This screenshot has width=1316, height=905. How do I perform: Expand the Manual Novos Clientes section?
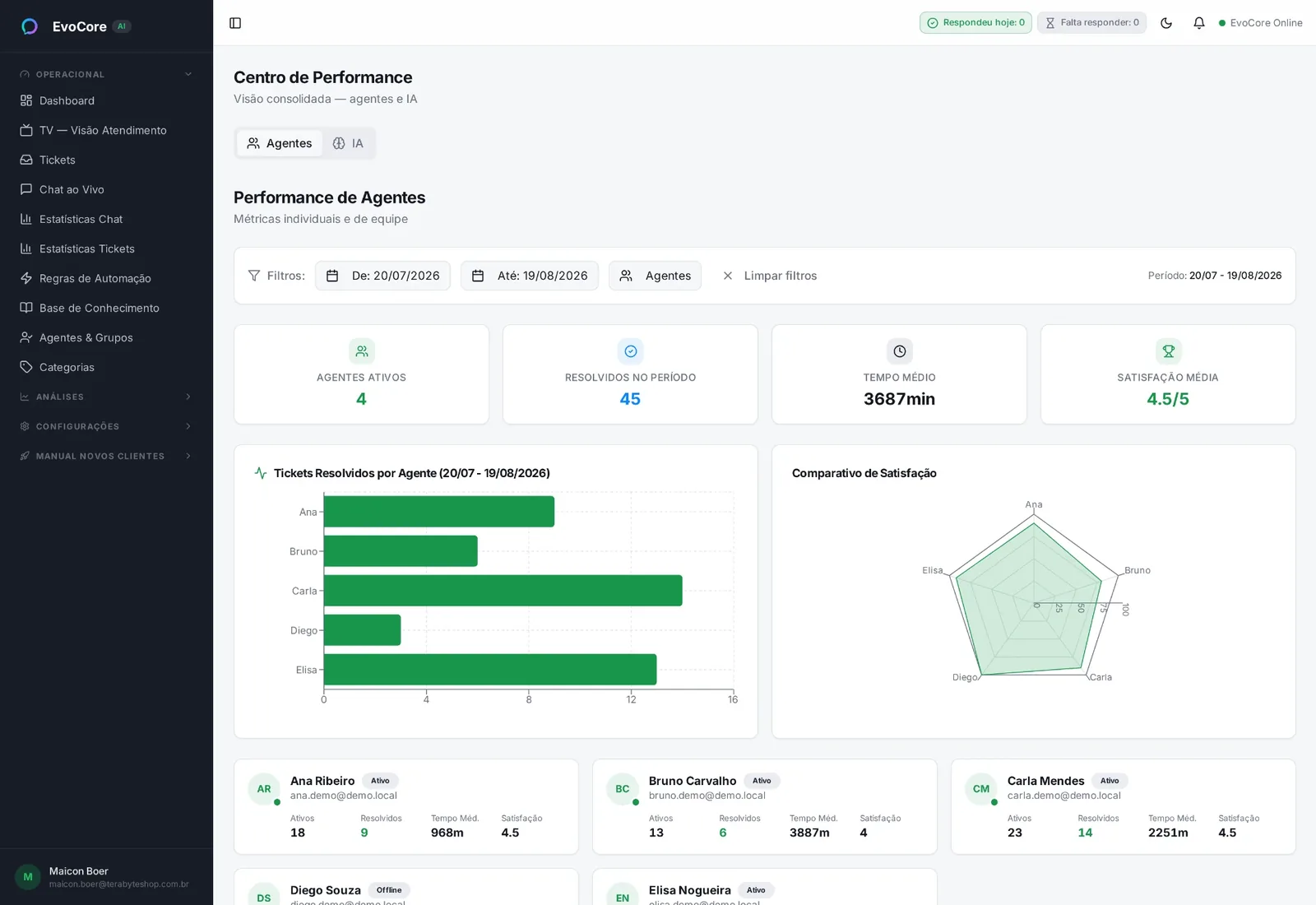106,456
